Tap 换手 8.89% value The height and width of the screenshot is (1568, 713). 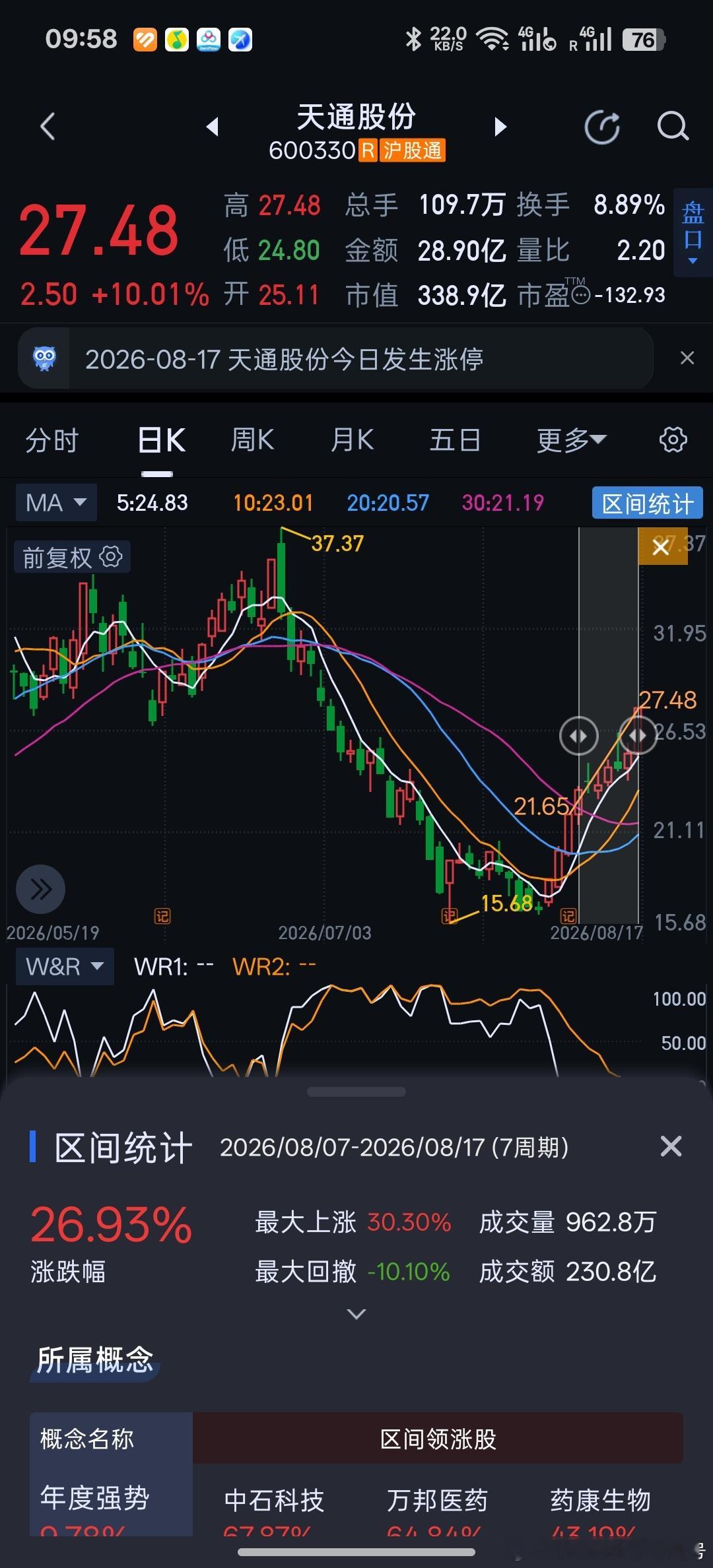[628, 205]
